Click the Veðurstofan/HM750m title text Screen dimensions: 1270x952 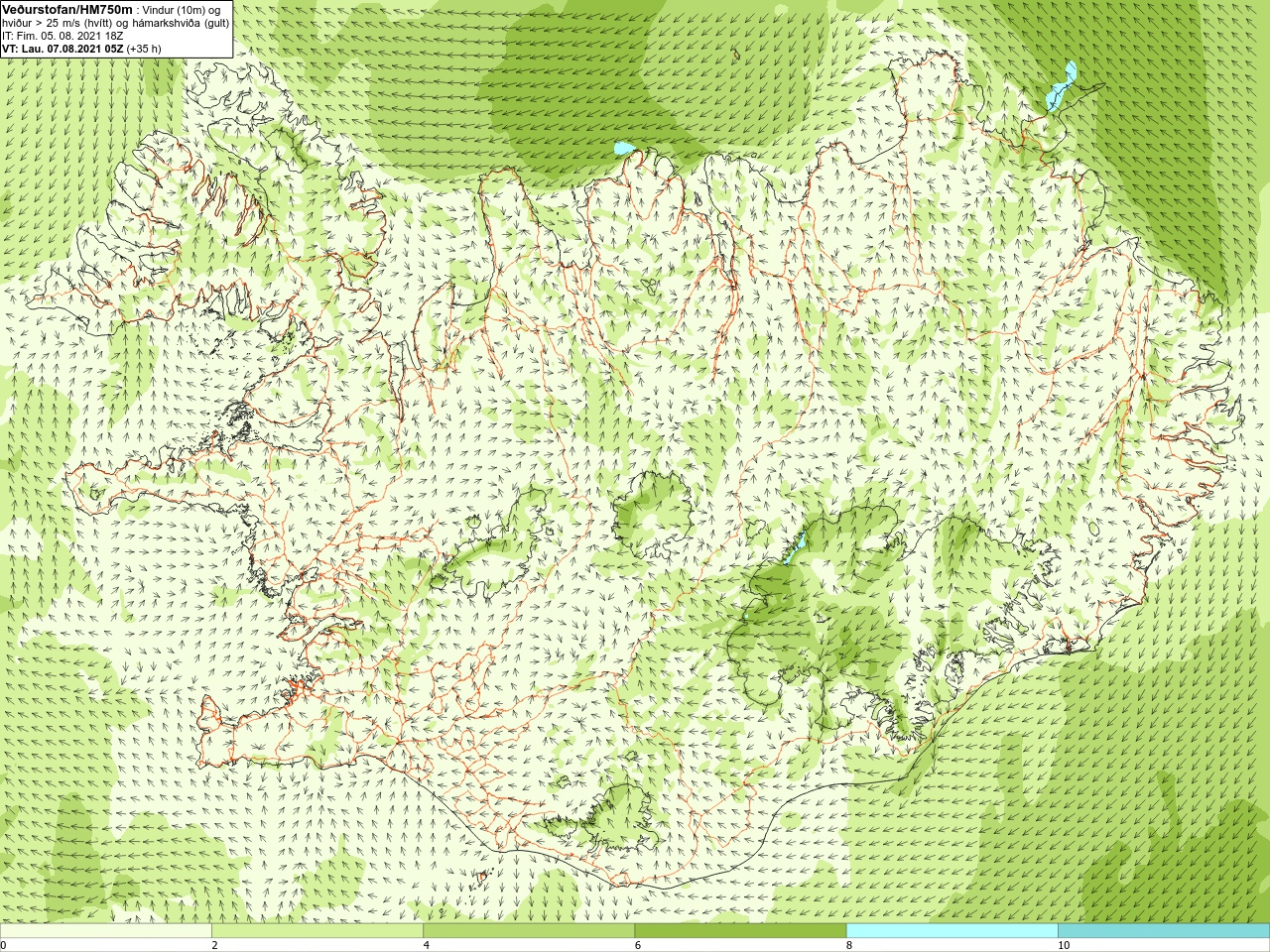click(67, 9)
